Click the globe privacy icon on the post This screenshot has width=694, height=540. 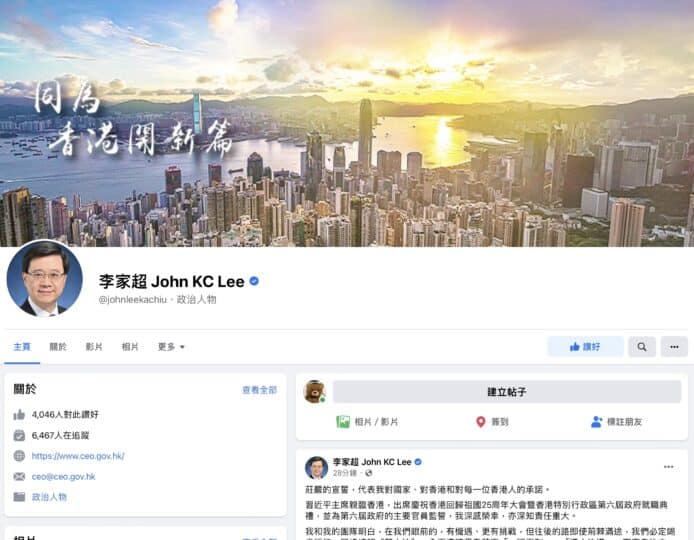pyautogui.click(x=368, y=473)
